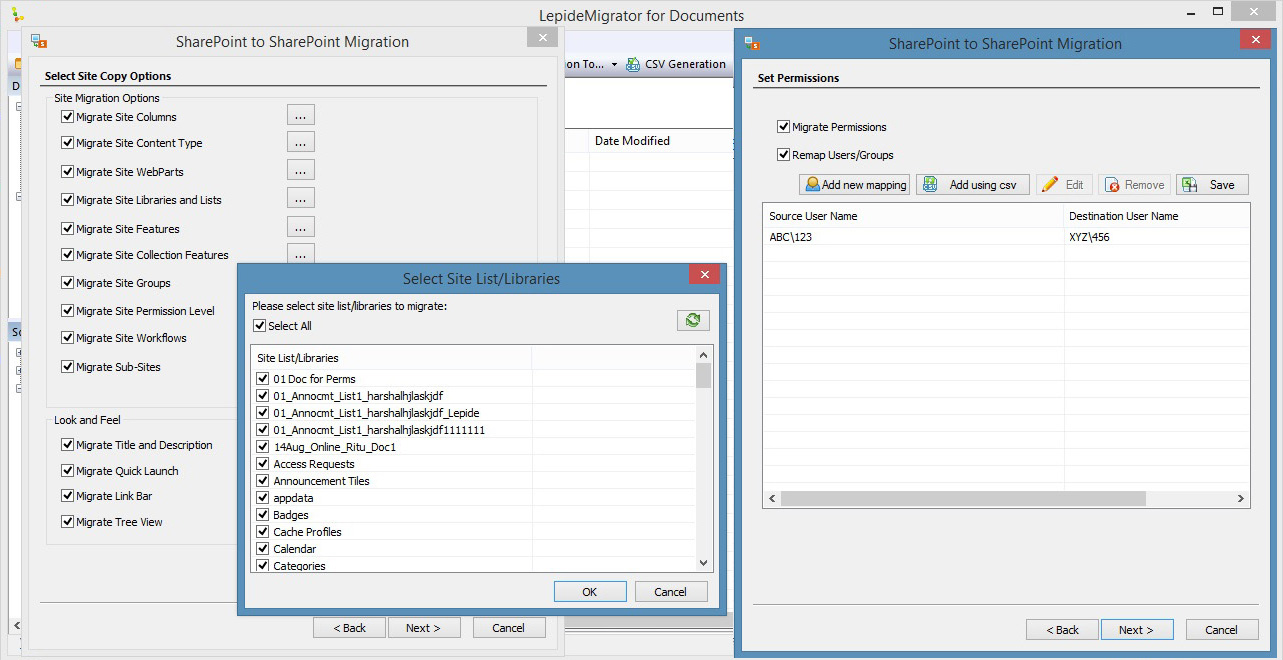This screenshot has width=1283, height=660.
Task: Click the Save mapping button
Action: click(1211, 185)
